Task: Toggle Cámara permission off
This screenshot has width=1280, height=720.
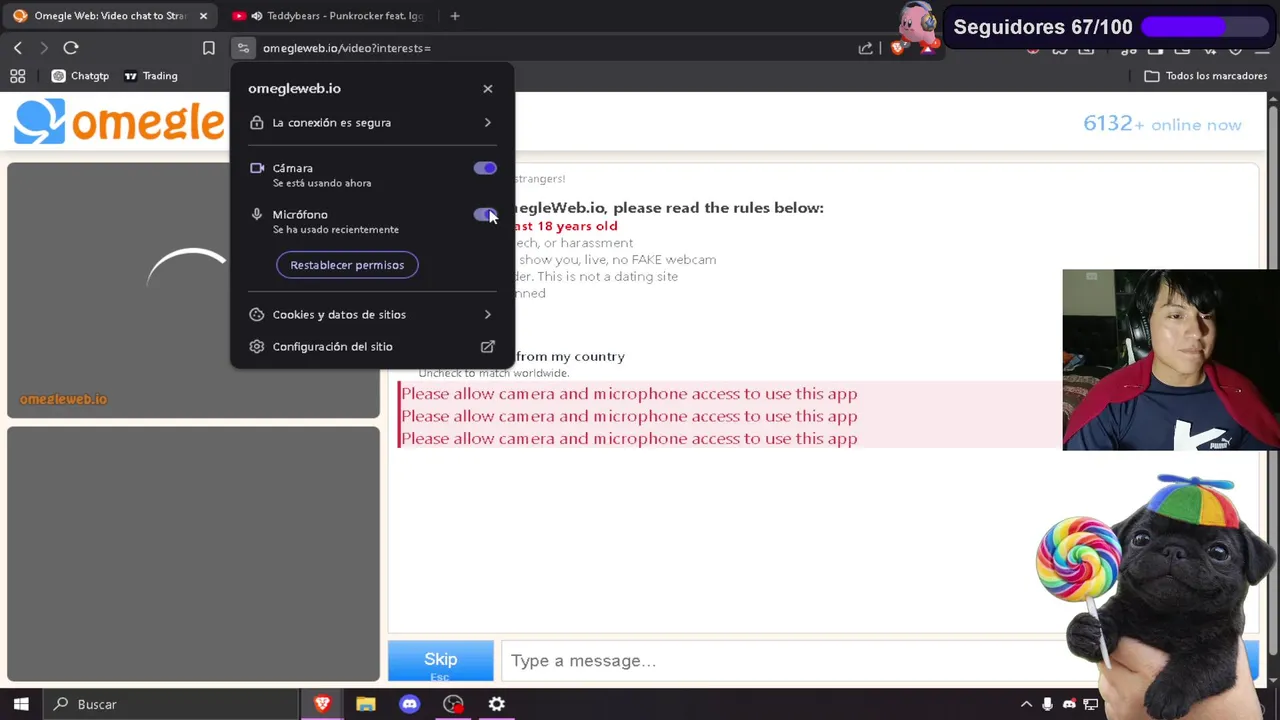Action: 485,168
